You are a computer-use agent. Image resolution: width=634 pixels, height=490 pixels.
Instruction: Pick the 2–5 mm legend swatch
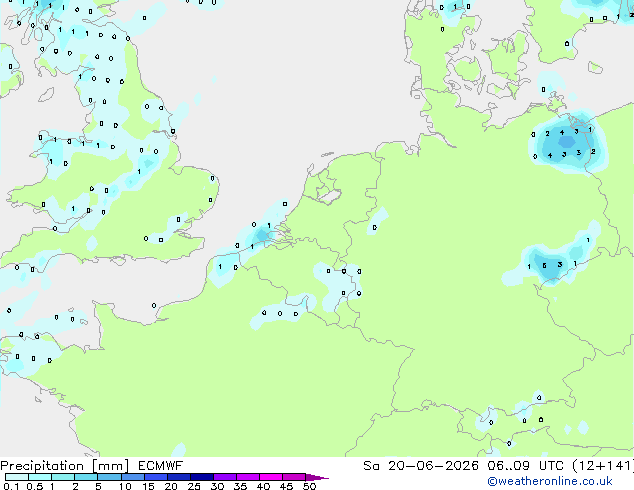click(x=86, y=477)
